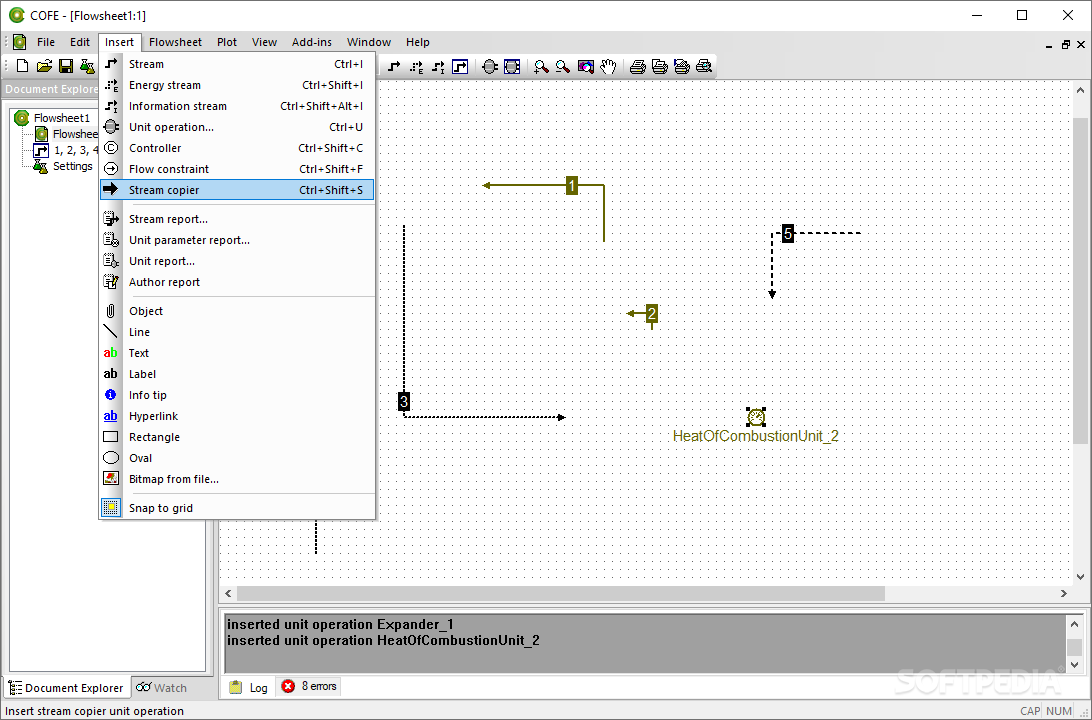Screen dimensions: 1092x720
Task: Click the New document toolbar icon
Action: [x=22, y=66]
